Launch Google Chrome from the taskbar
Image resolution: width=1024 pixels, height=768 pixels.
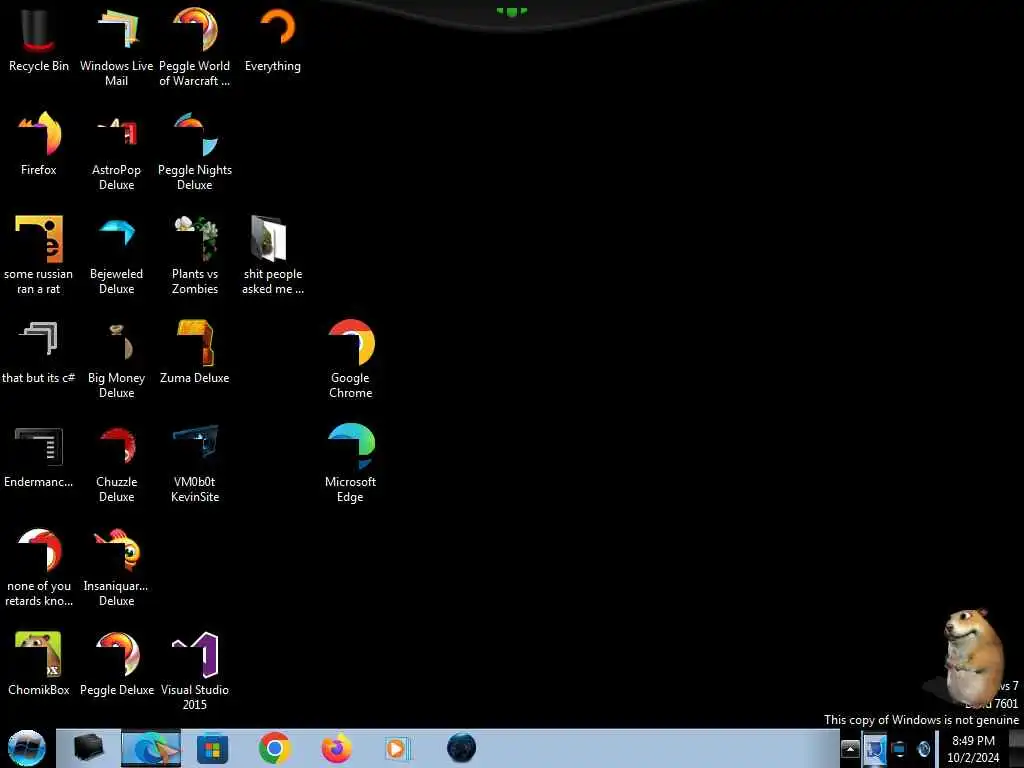tap(274, 748)
